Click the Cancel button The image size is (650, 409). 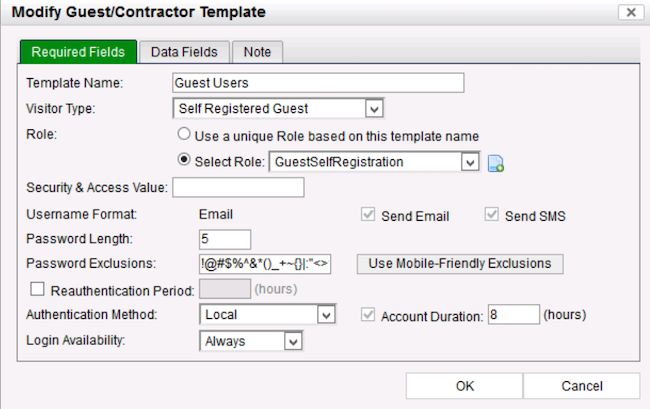(x=581, y=385)
